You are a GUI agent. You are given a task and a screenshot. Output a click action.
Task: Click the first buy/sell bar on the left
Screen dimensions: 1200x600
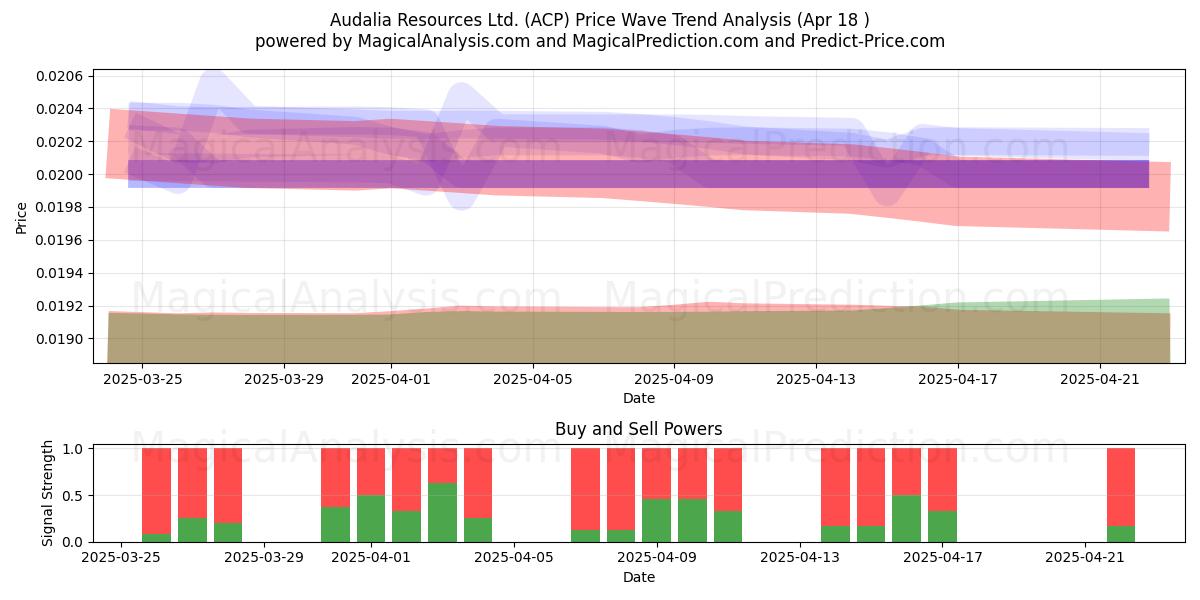pos(156,495)
